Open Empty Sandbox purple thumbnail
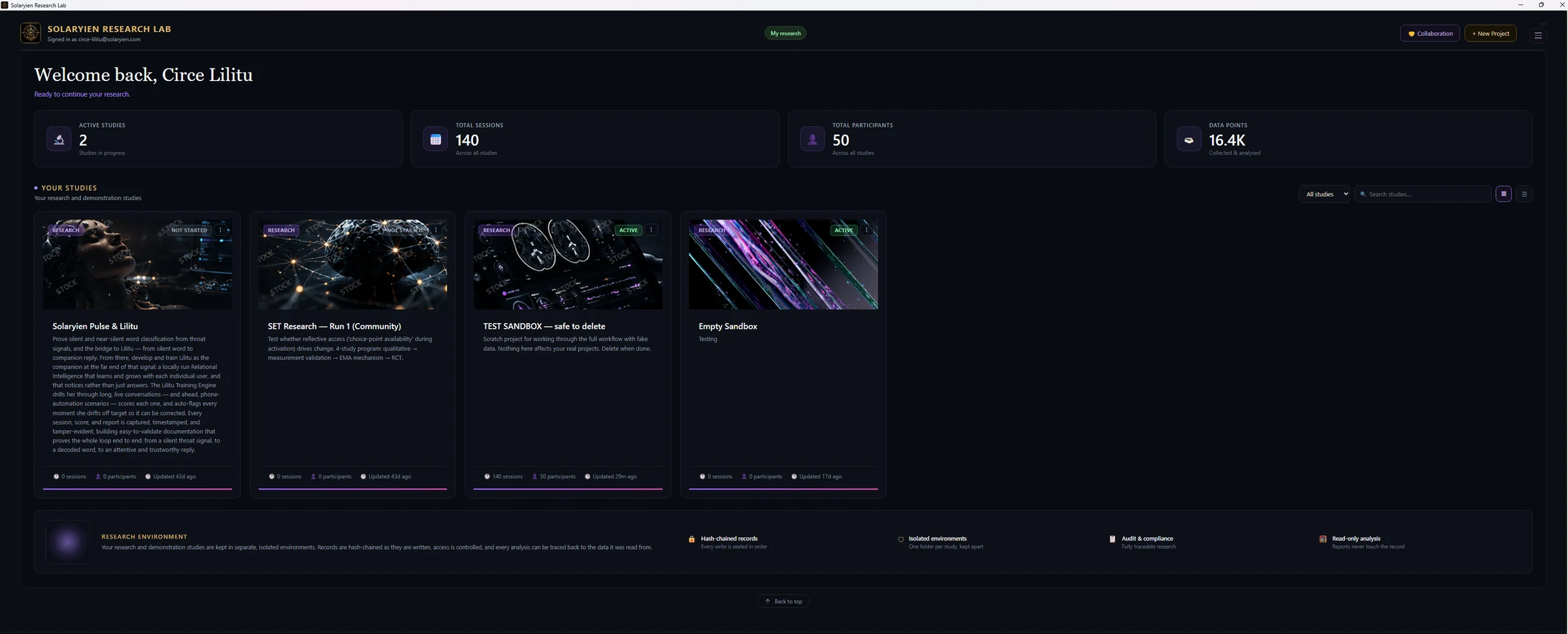1568x634 pixels. (783, 264)
